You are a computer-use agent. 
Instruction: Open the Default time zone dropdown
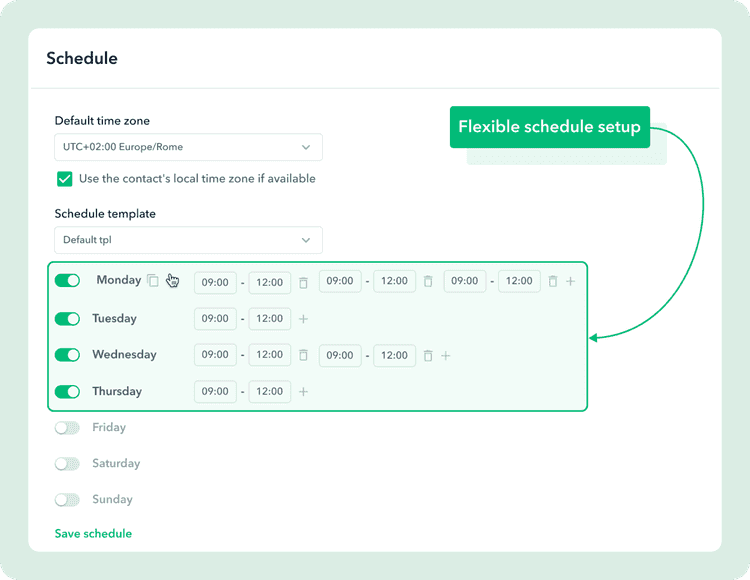(188, 147)
